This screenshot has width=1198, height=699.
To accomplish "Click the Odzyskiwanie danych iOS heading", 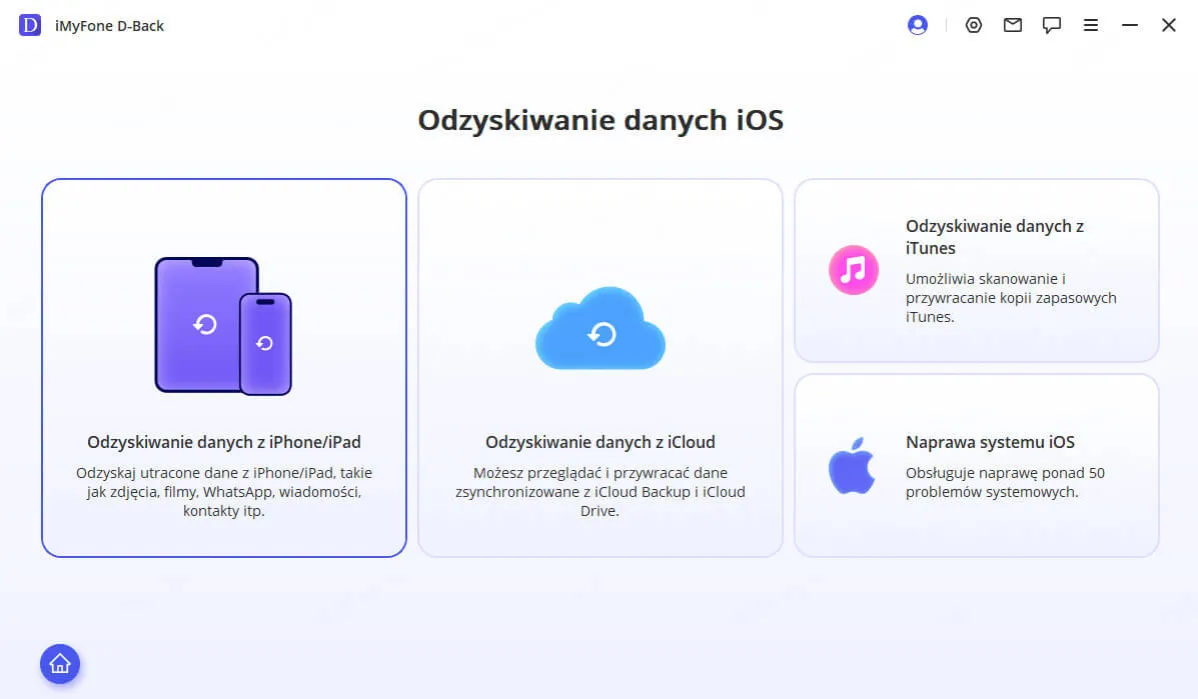I will tap(599, 119).
